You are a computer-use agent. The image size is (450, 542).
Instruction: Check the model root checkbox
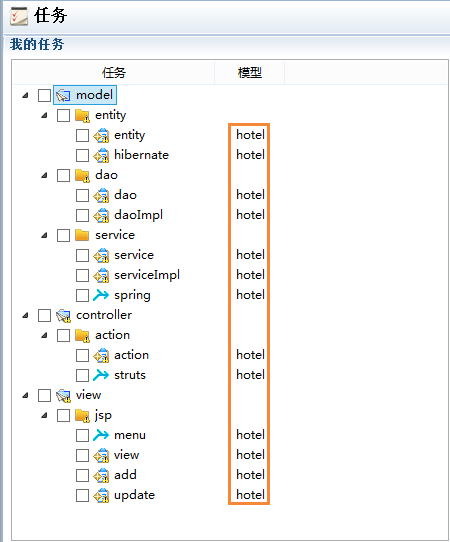tap(44, 95)
